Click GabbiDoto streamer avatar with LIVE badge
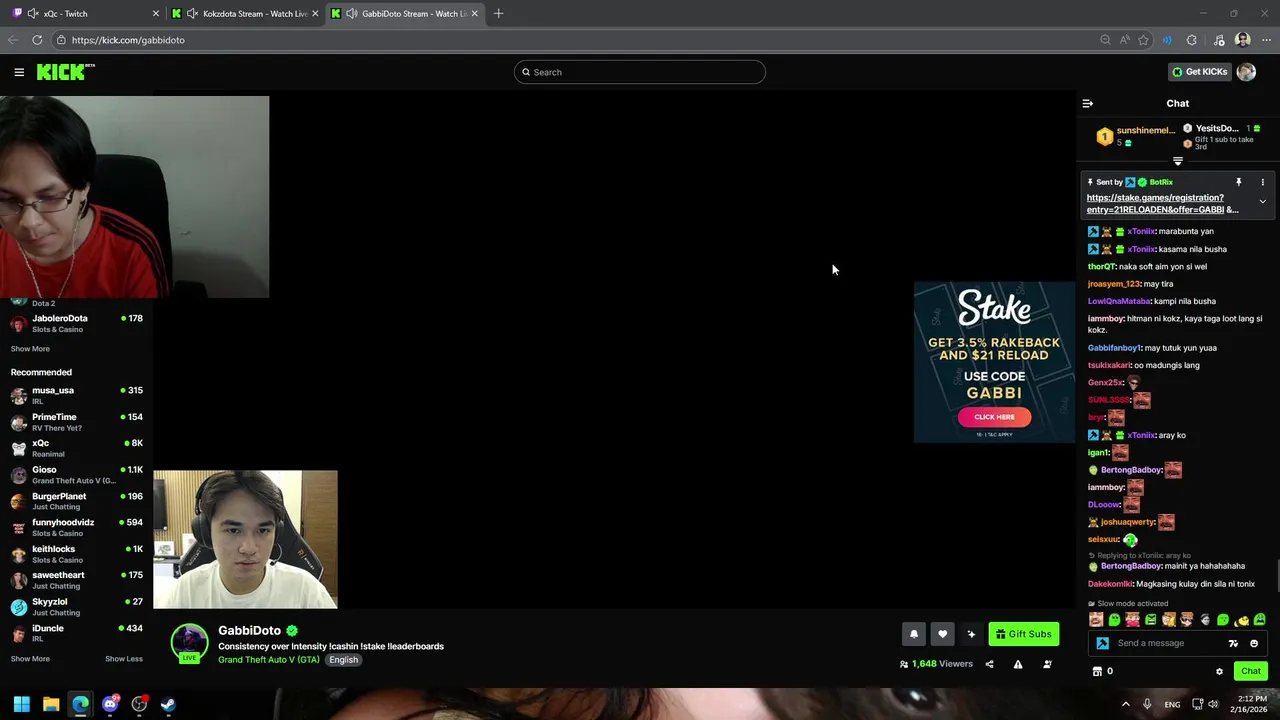This screenshot has width=1280, height=720. [x=189, y=644]
